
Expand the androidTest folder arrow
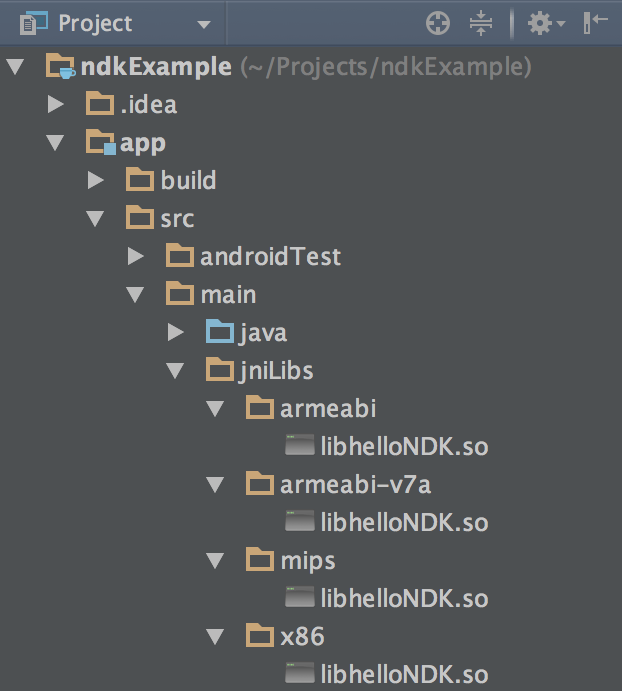point(135,257)
